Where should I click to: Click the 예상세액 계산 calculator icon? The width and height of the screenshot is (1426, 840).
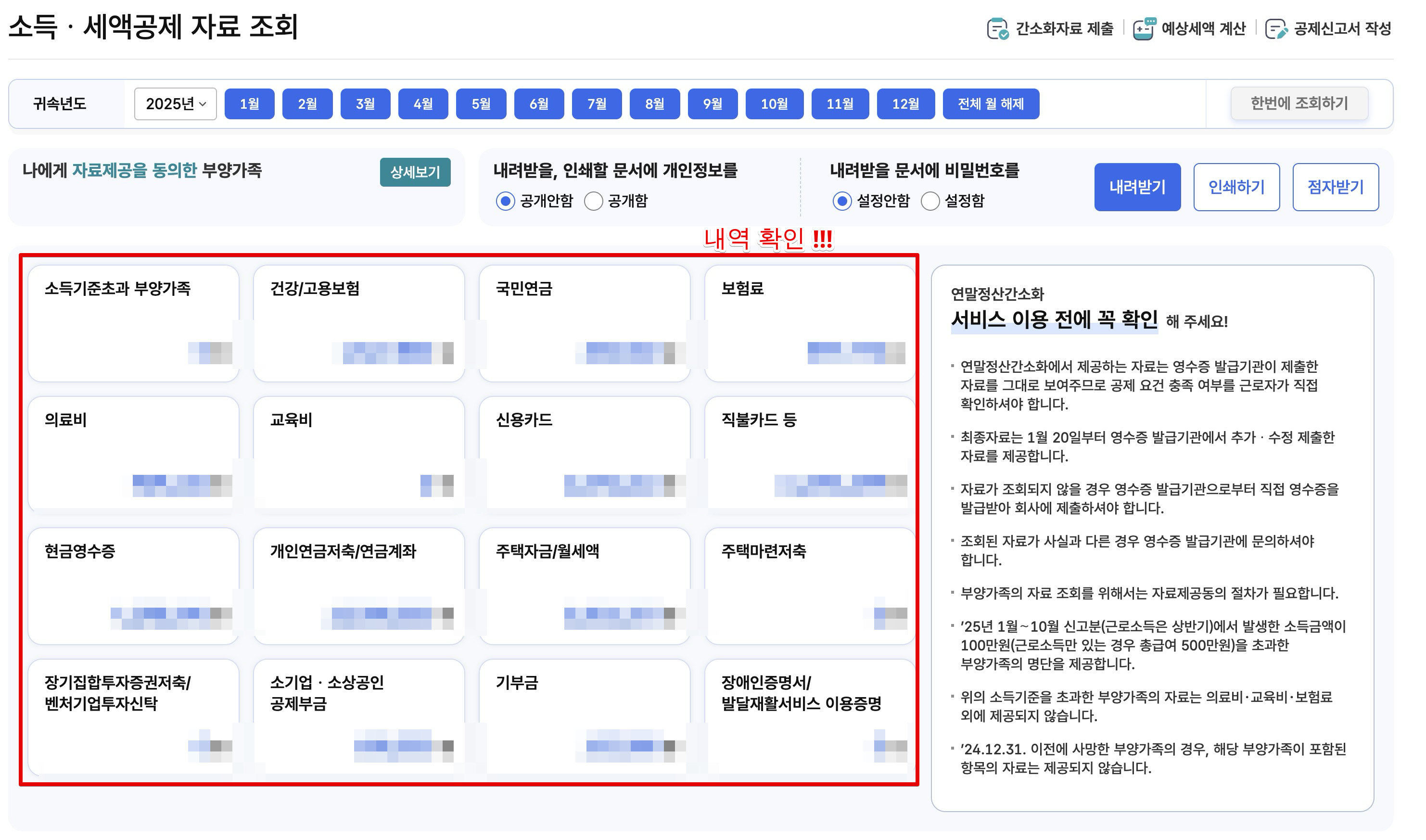(x=1144, y=29)
